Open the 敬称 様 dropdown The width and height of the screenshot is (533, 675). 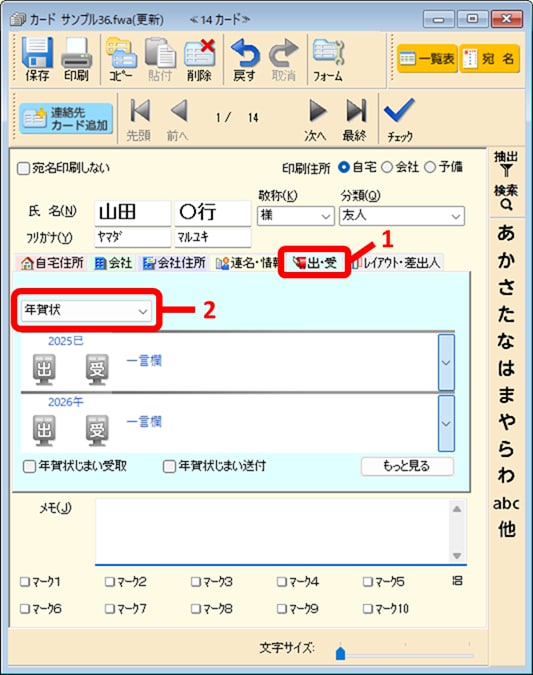pos(295,215)
